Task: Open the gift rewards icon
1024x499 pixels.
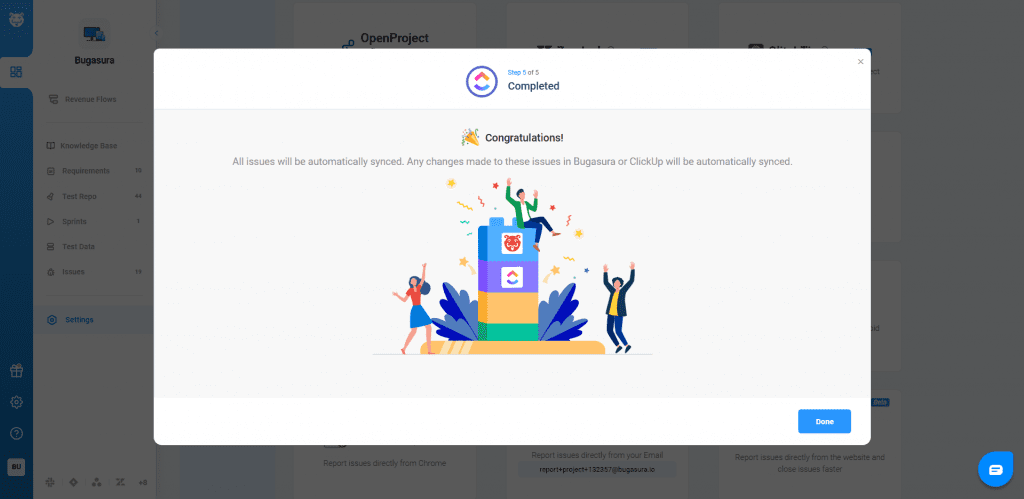Action: pyautogui.click(x=16, y=371)
